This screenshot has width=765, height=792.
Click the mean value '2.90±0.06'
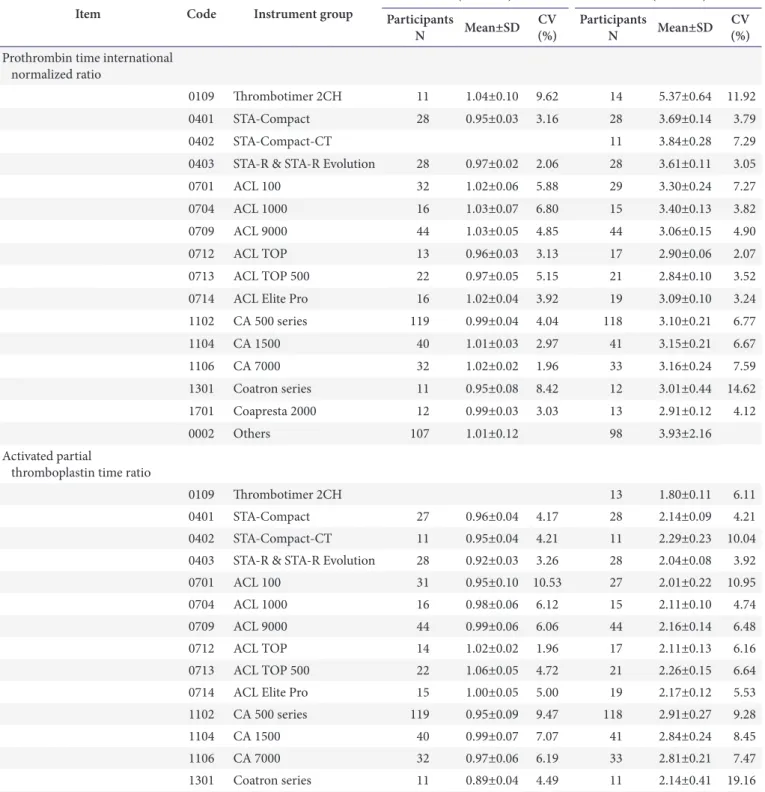(x=685, y=254)
